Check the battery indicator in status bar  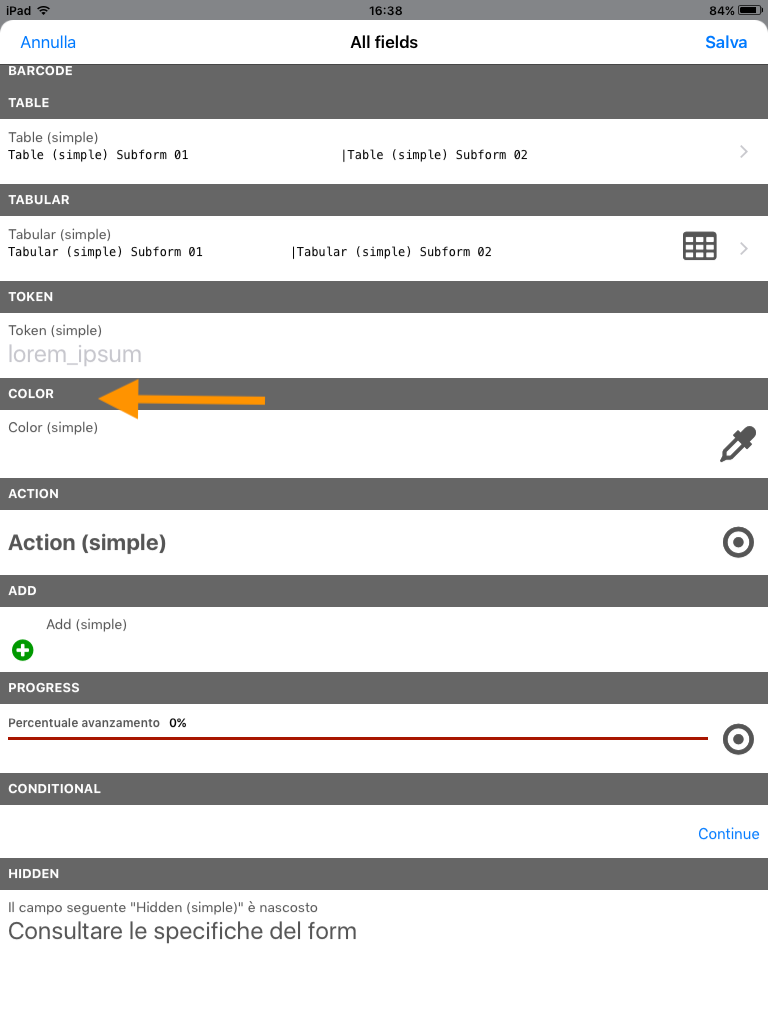tap(750, 10)
